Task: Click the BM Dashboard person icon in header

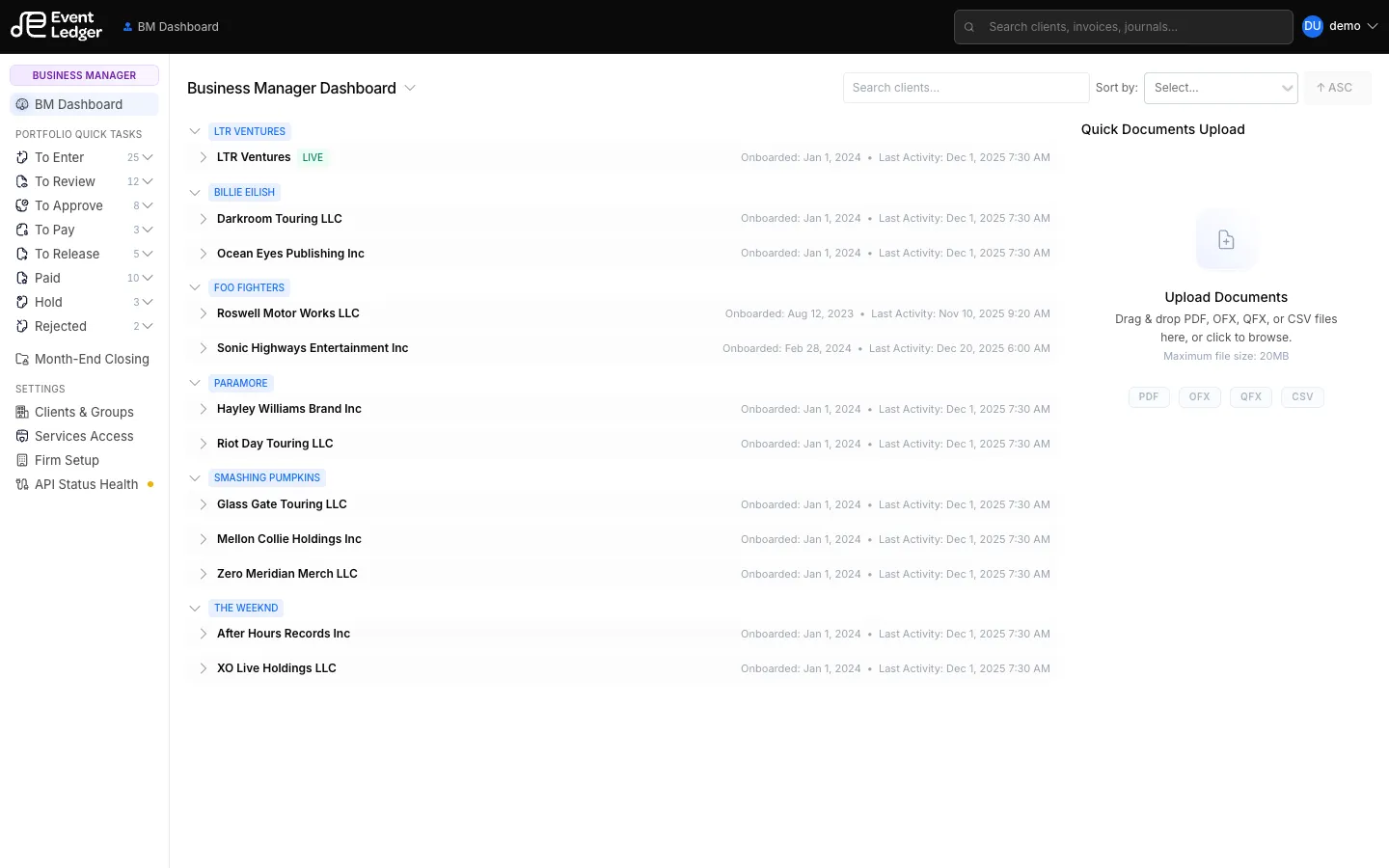Action: (127, 27)
